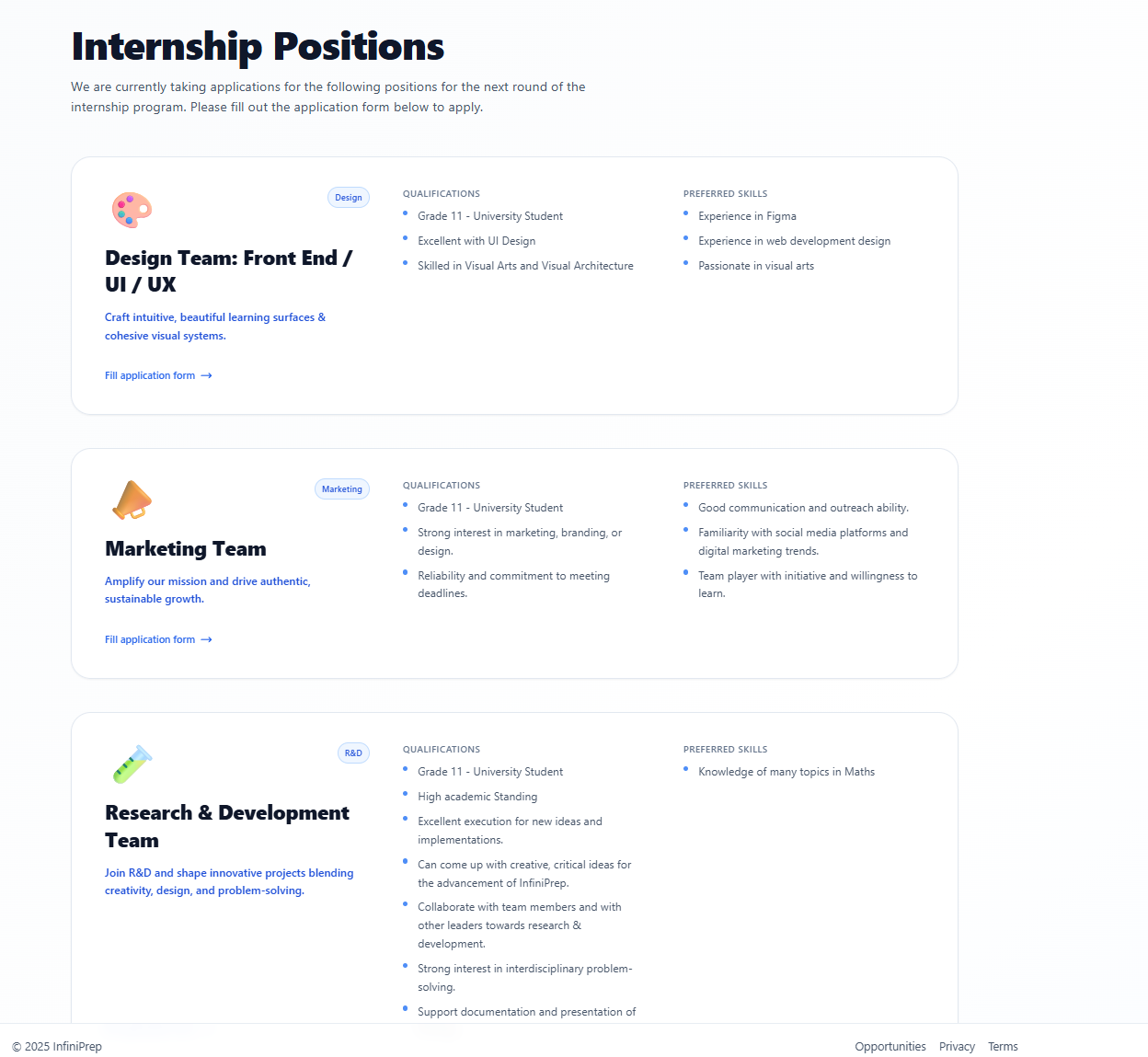Click the Experience in Figma skill item

pos(747,216)
